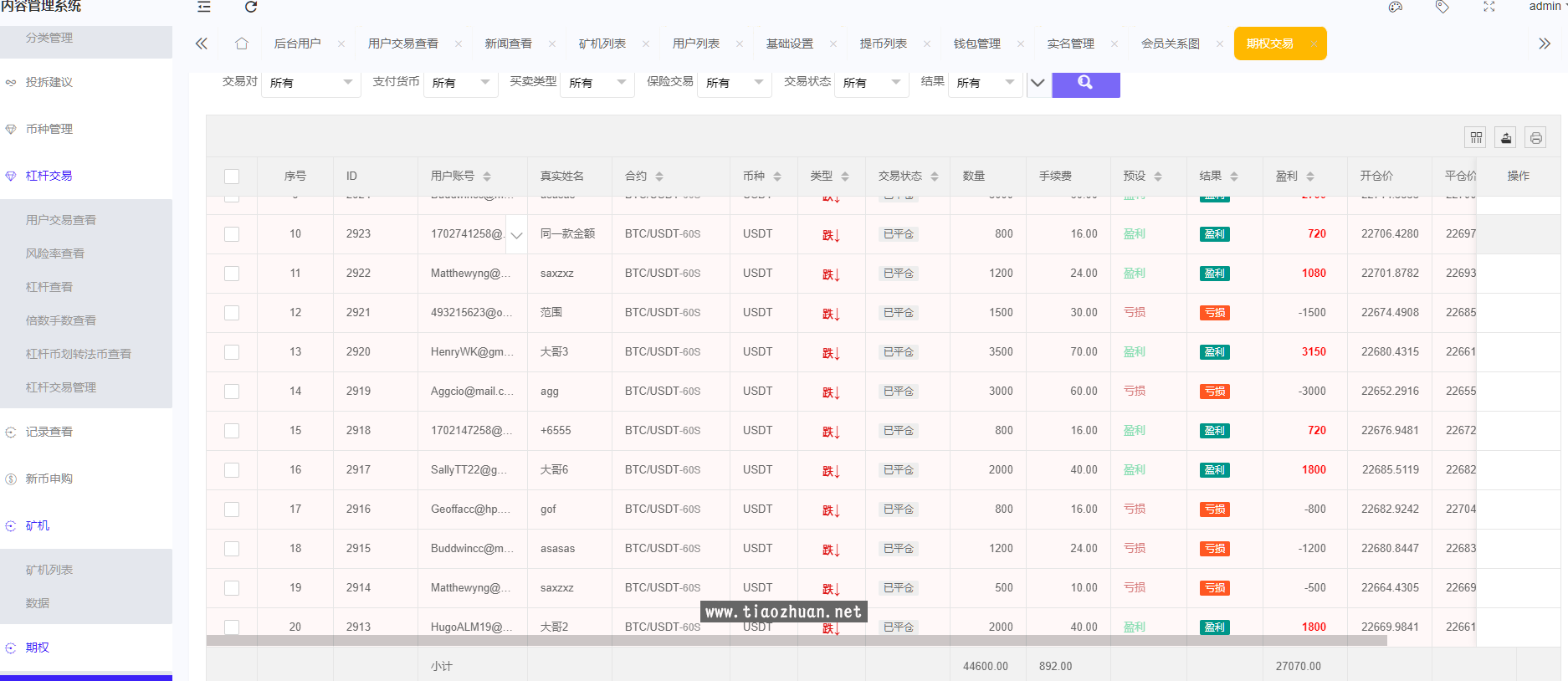Open the 交易对 dropdown
Screen dimensions: 1568x681
pos(311,83)
